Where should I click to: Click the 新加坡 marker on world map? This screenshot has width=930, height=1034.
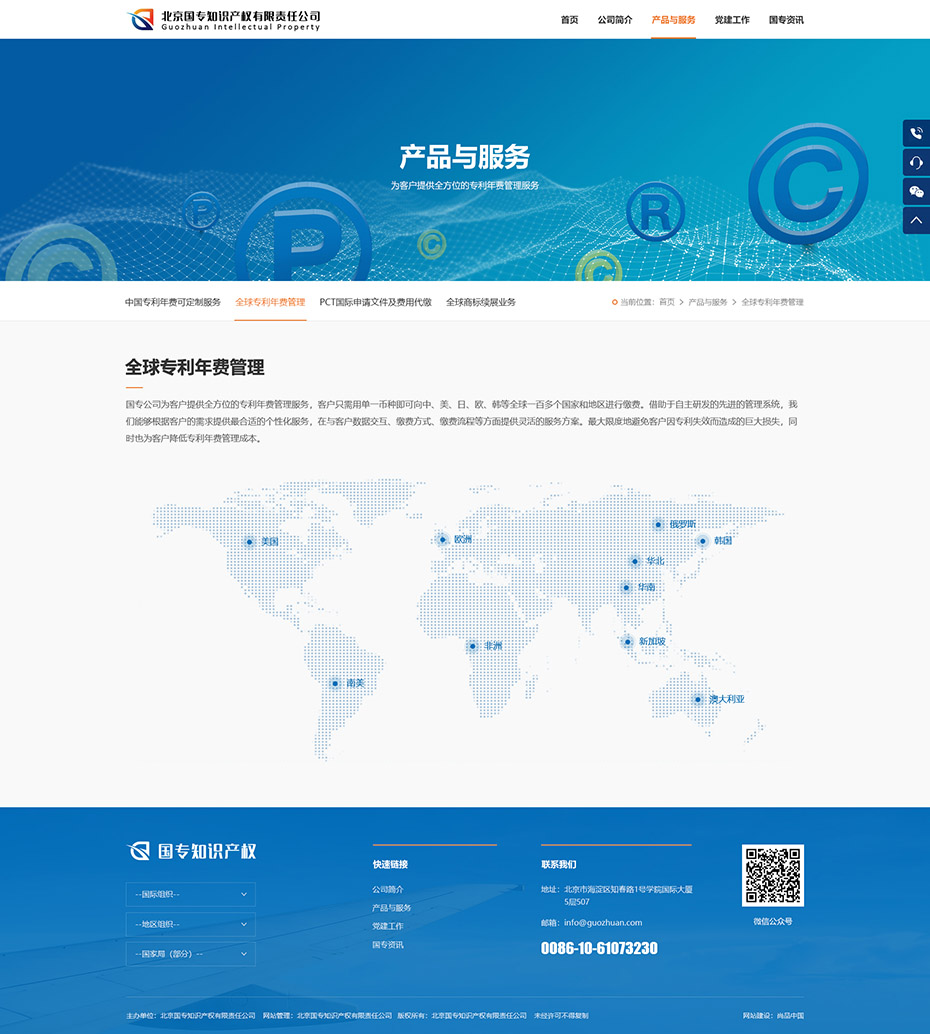pyautogui.click(x=628, y=641)
